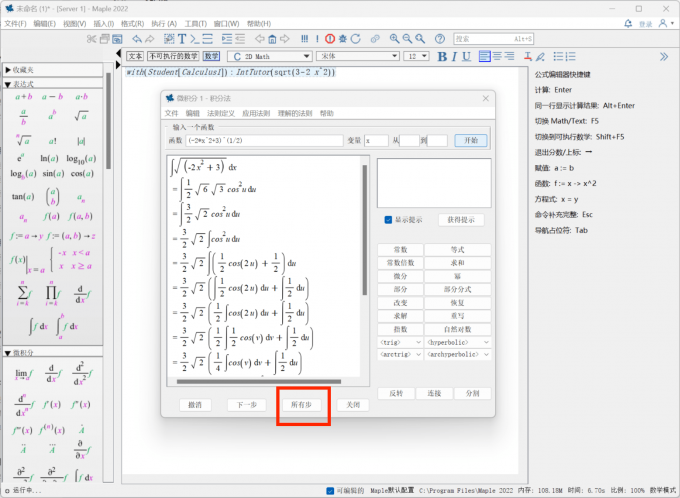
Task: Interrupt the computation with the red stop icon
Action: 330,39
